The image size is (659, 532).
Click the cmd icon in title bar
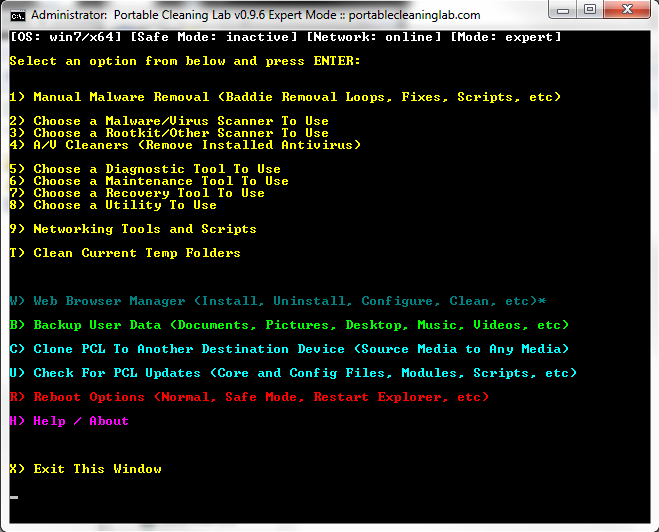(x=18, y=16)
